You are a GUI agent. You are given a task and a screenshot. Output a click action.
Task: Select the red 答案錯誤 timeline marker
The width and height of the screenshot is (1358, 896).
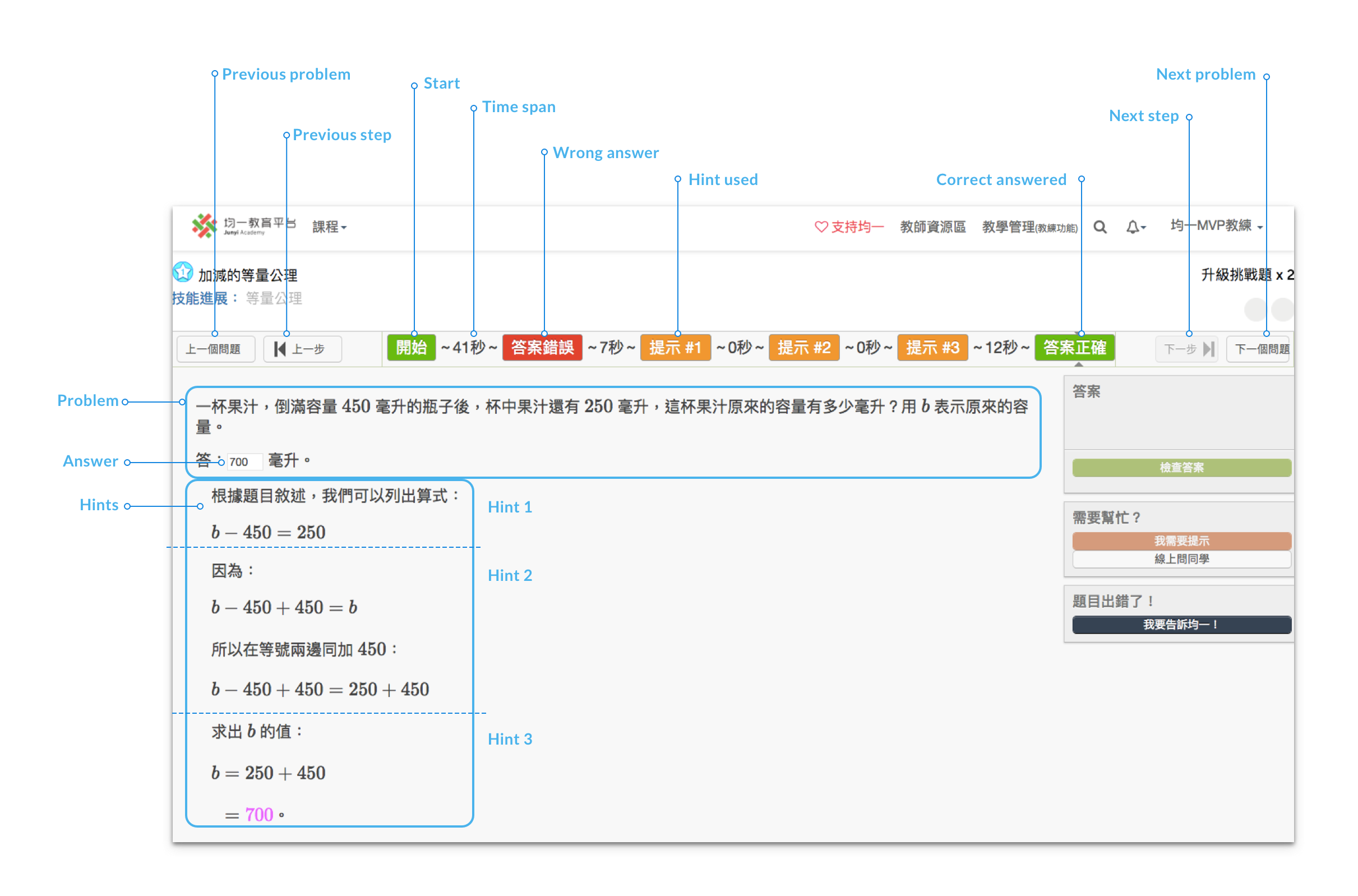coord(542,348)
